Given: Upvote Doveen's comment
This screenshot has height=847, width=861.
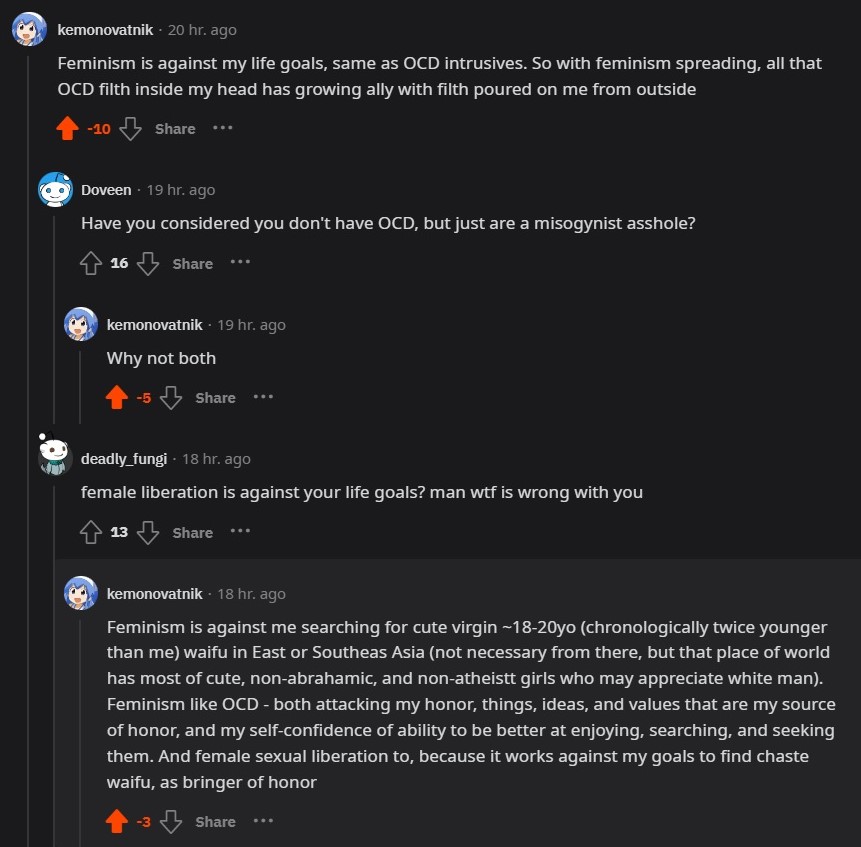Looking at the screenshot, I should click(x=91, y=263).
